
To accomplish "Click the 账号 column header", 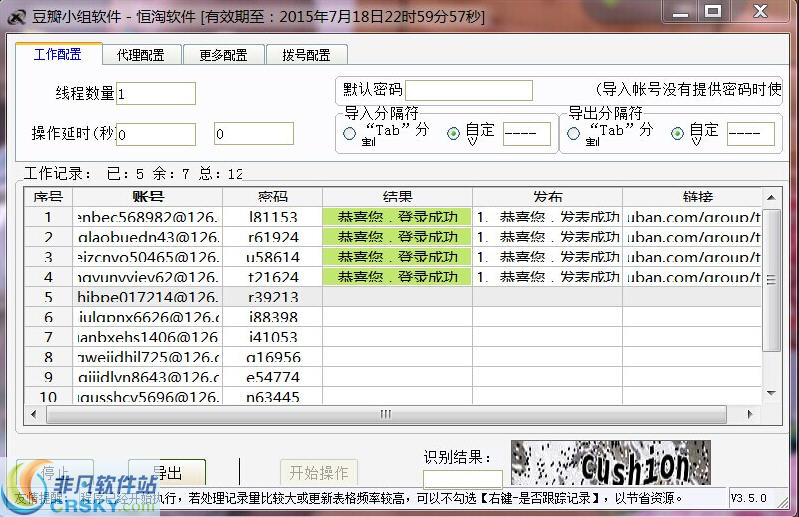I will pyautogui.click(x=148, y=197).
